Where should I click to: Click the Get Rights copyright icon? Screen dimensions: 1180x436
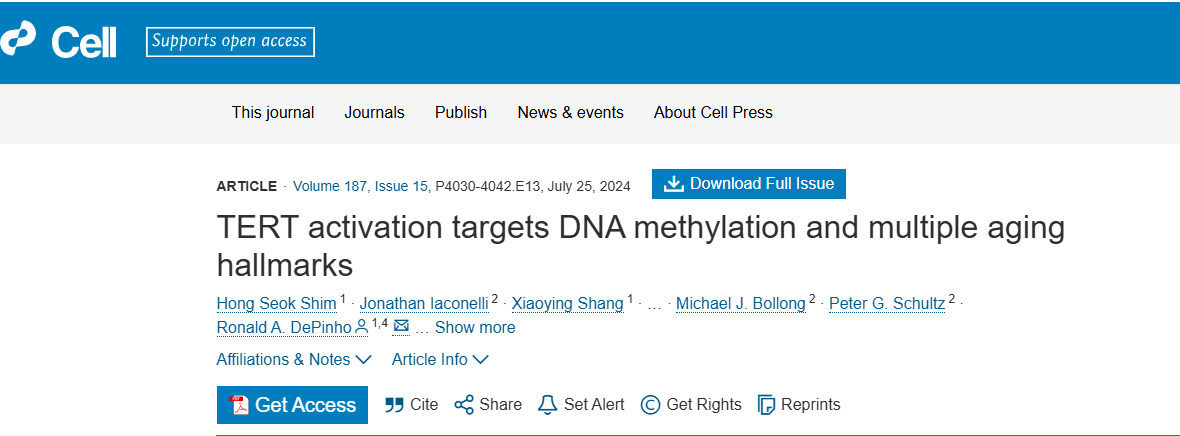650,404
